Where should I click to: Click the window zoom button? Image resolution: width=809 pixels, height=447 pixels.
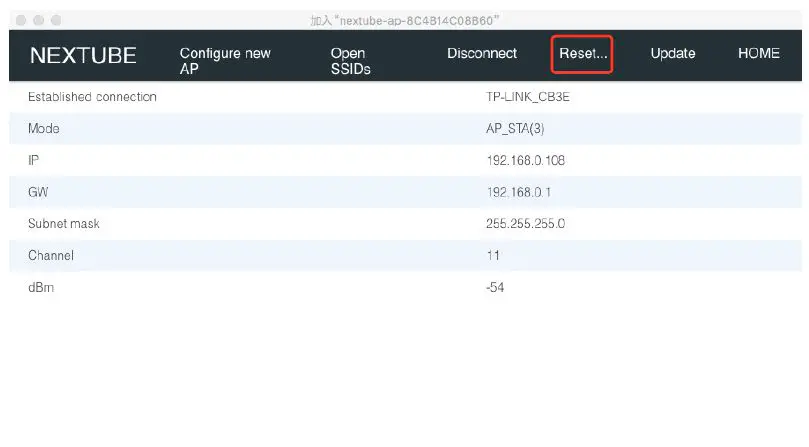point(56,20)
